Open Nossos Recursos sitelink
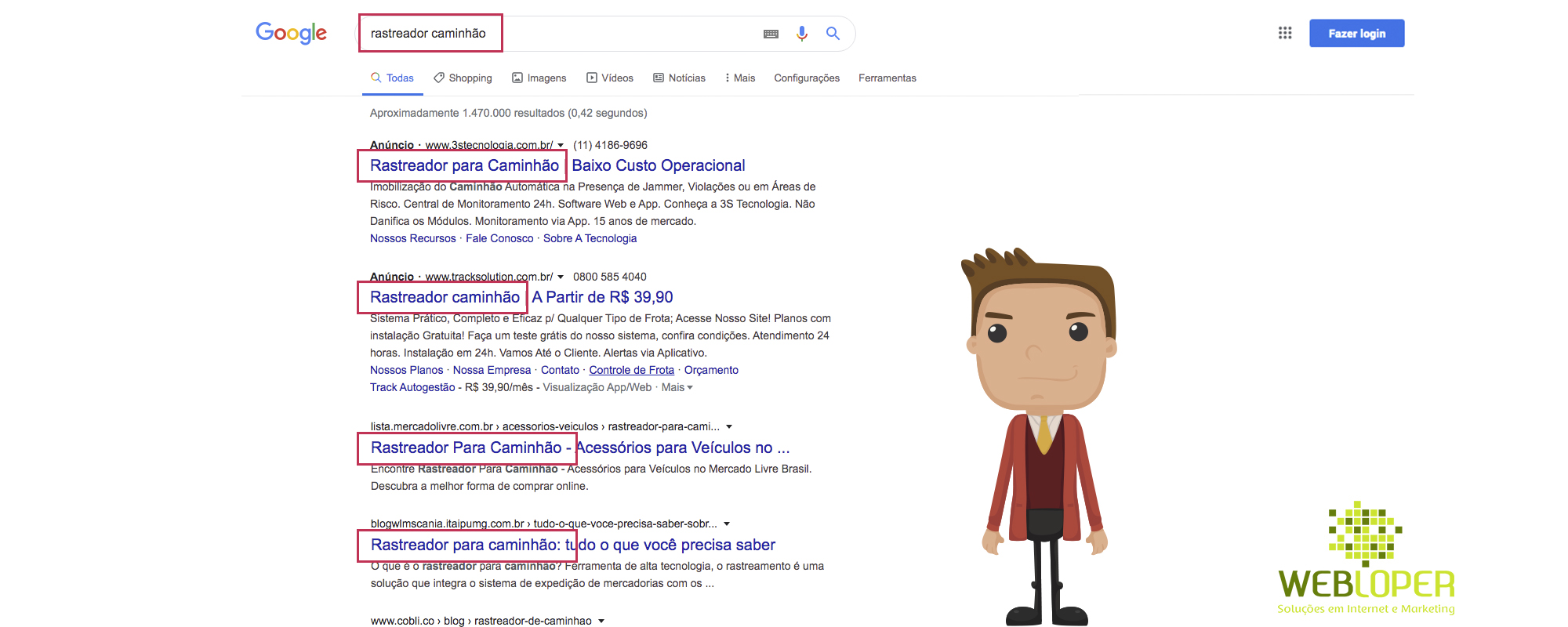The image size is (1568, 627). coord(412,238)
